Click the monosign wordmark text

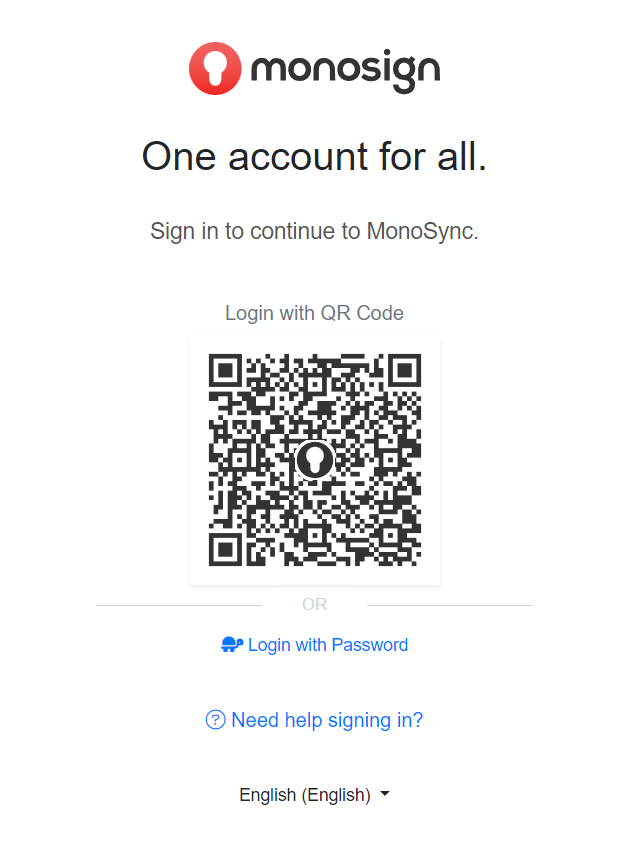pos(345,70)
